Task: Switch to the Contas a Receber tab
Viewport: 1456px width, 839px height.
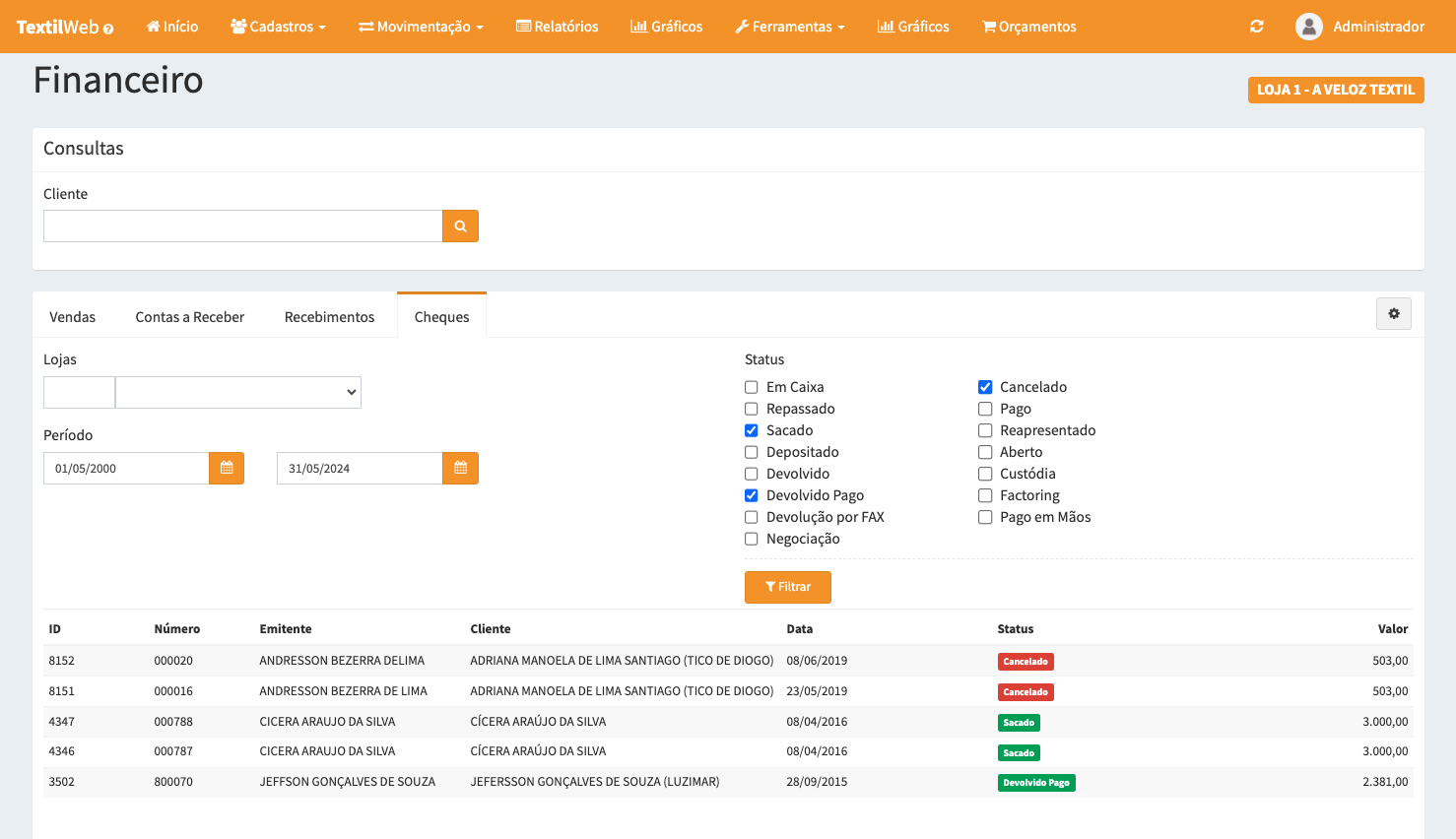Action: pyautogui.click(x=189, y=317)
